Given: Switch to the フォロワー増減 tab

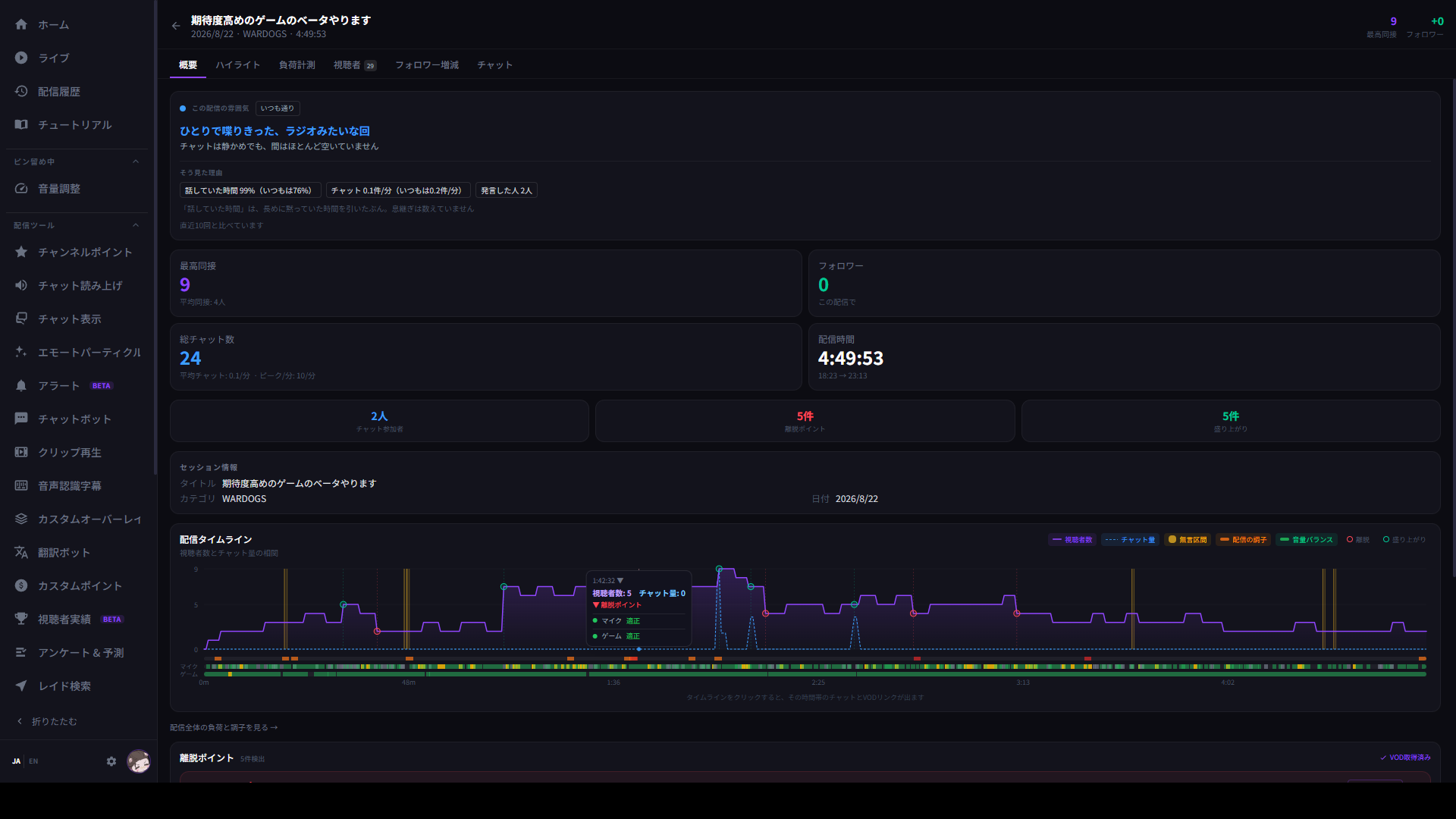Looking at the screenshot, I should point(427,65).
